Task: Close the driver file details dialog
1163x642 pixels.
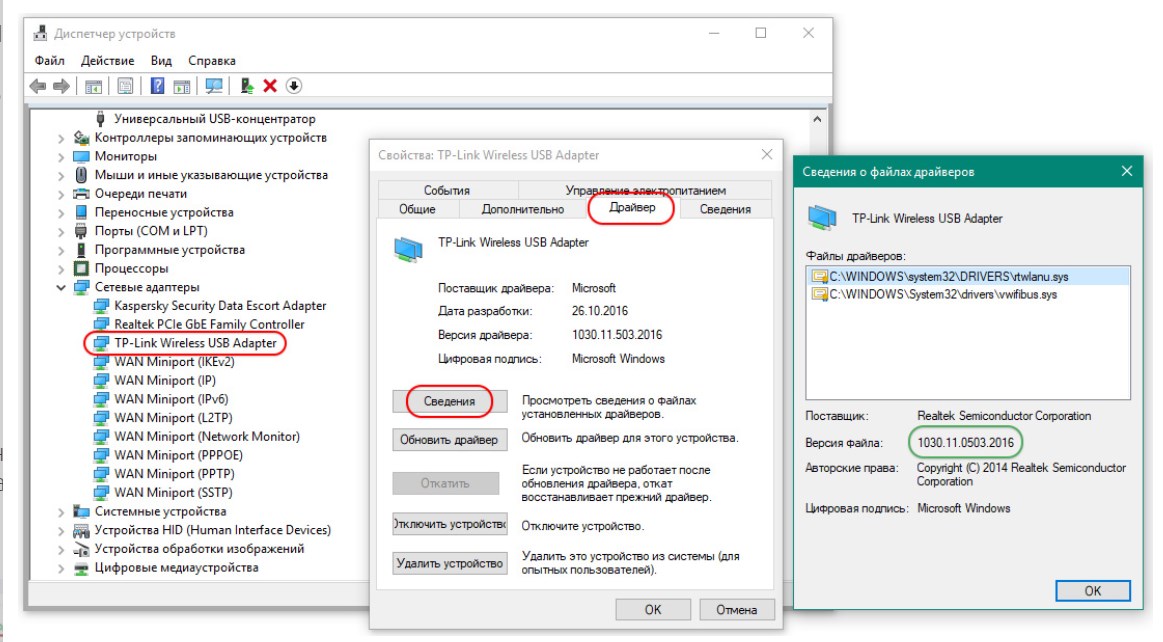Action: coord(1127,171)
